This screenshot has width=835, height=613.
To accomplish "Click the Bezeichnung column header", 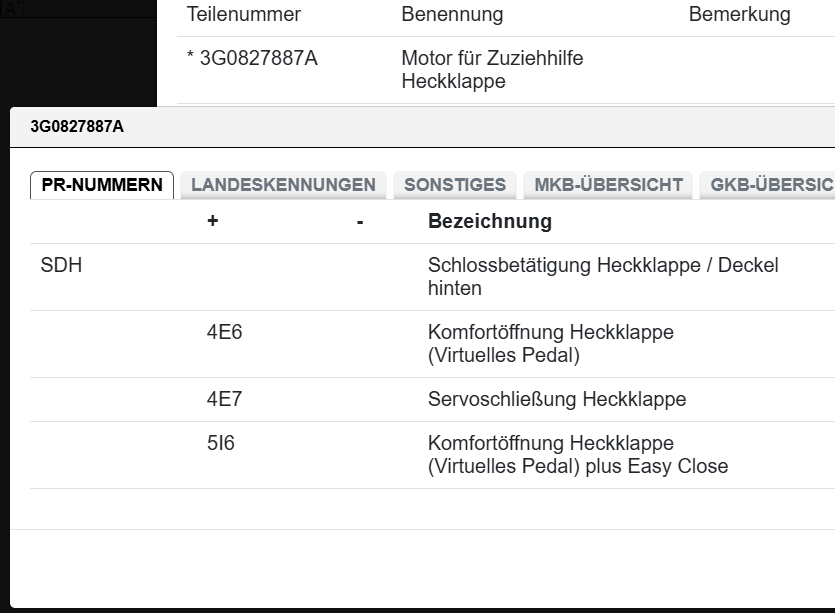I will (489, 221).
